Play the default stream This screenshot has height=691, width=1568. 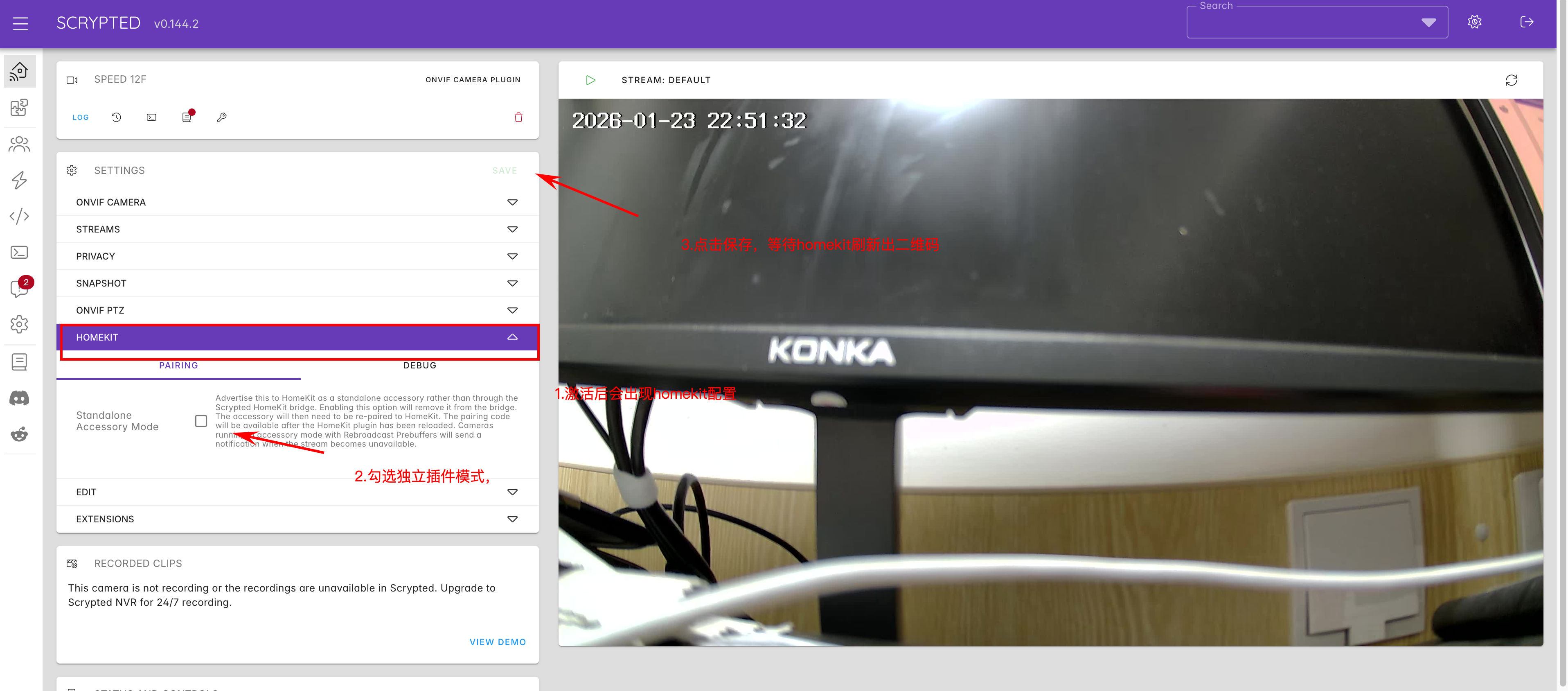coord(590,80)
